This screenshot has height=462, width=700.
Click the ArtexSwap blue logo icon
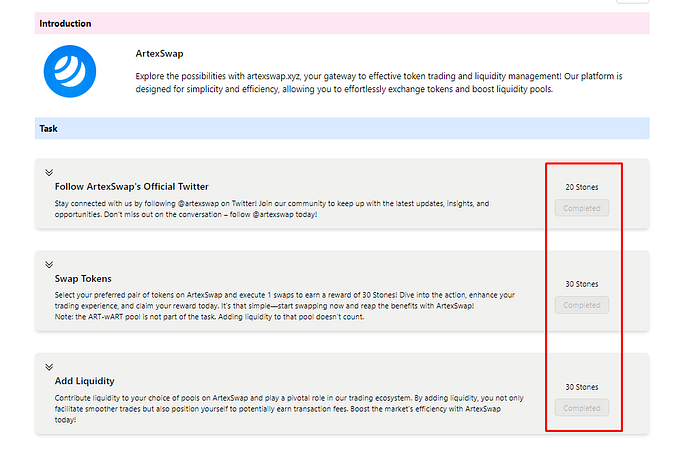[70, 71]
